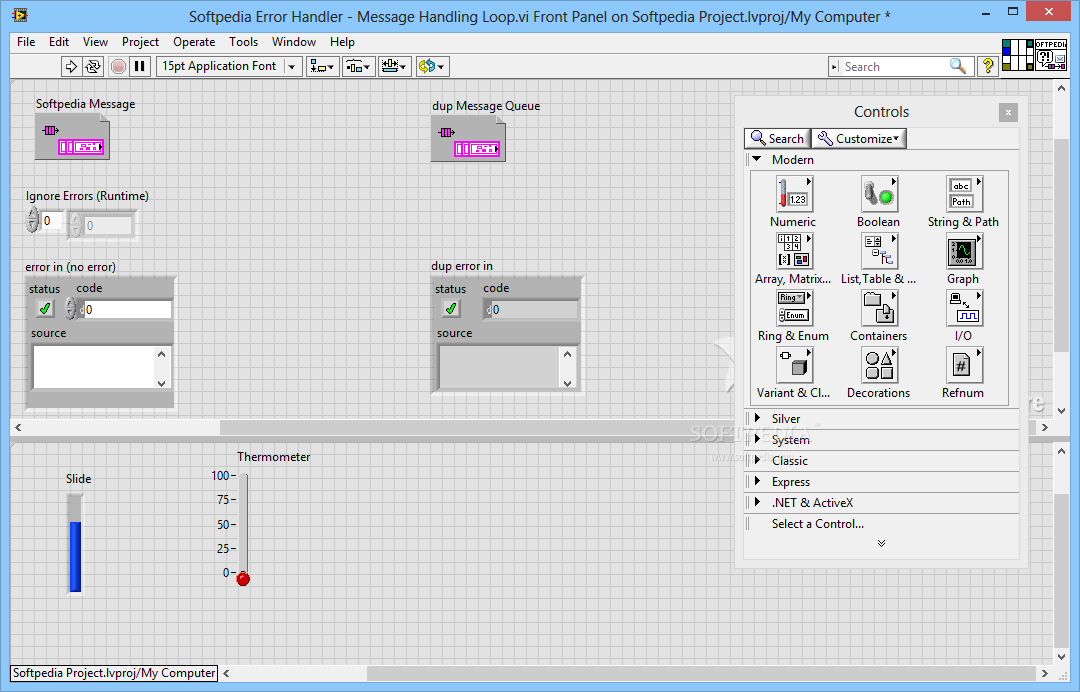Screen dimensions: 1080x692
Task: Expand the Silver palette category
Action: pyautogui.click(x=757, y=418)
